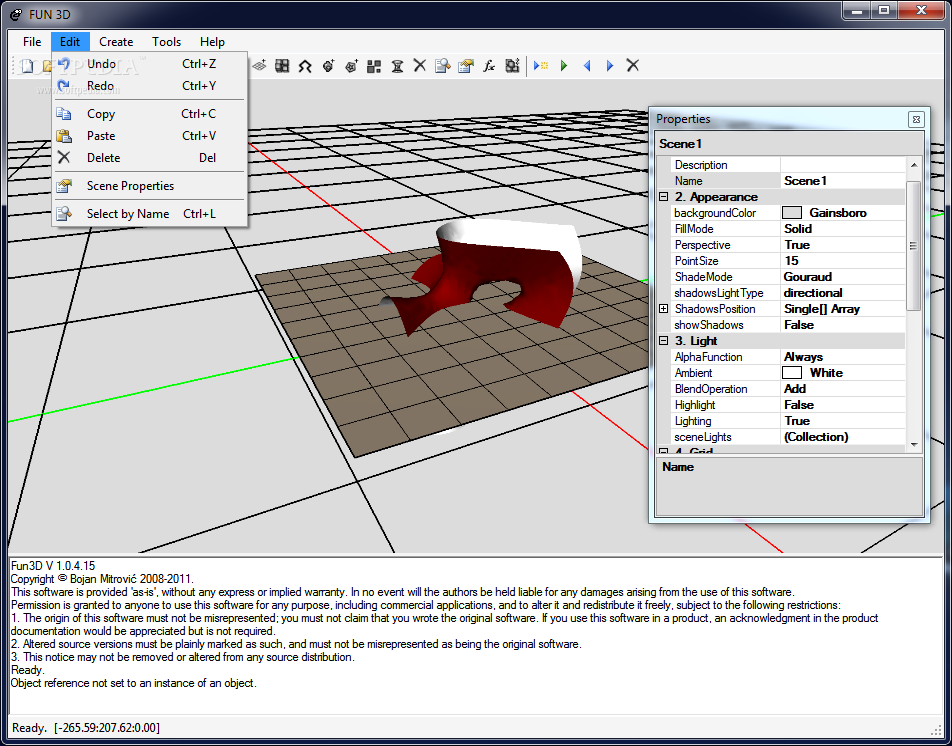This screenshot has height=746, width=952.
Task: Click the Select by Name magnifier icon
Action: click(64, 214)
